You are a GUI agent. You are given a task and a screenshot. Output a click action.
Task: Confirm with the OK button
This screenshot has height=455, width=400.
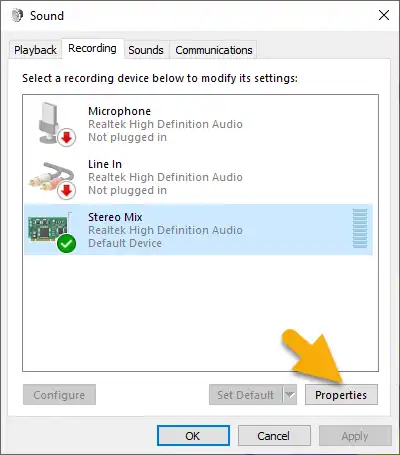pyautogui.click(x=193, y=436)
